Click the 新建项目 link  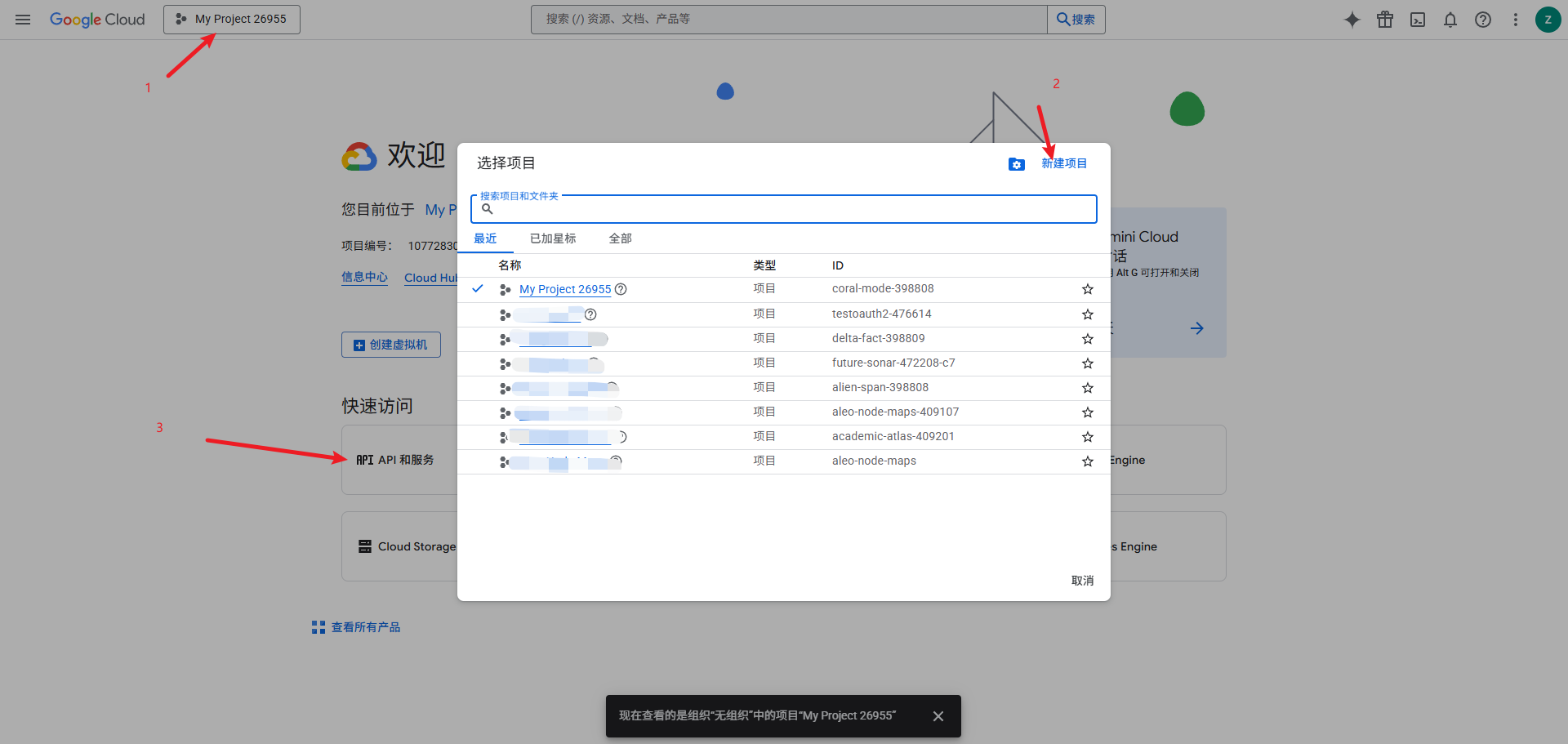tap(1064, 163)
